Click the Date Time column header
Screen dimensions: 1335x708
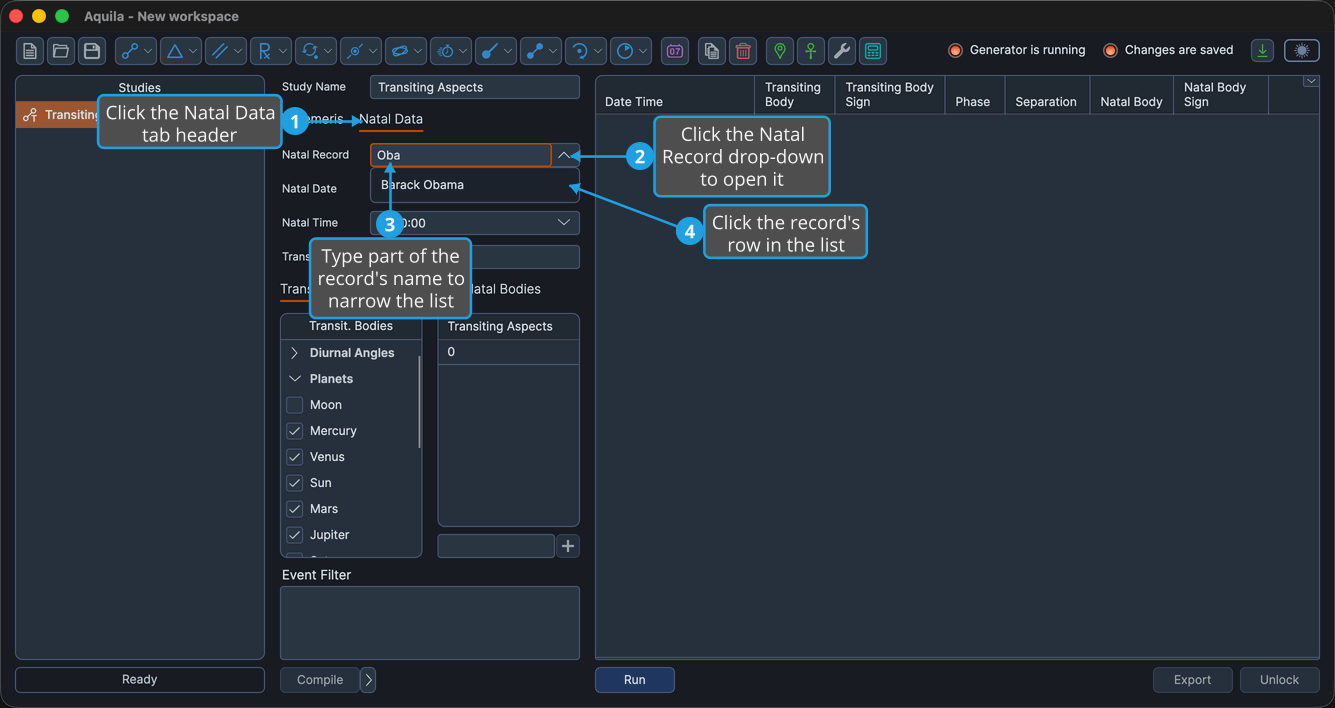coord(674,95)
